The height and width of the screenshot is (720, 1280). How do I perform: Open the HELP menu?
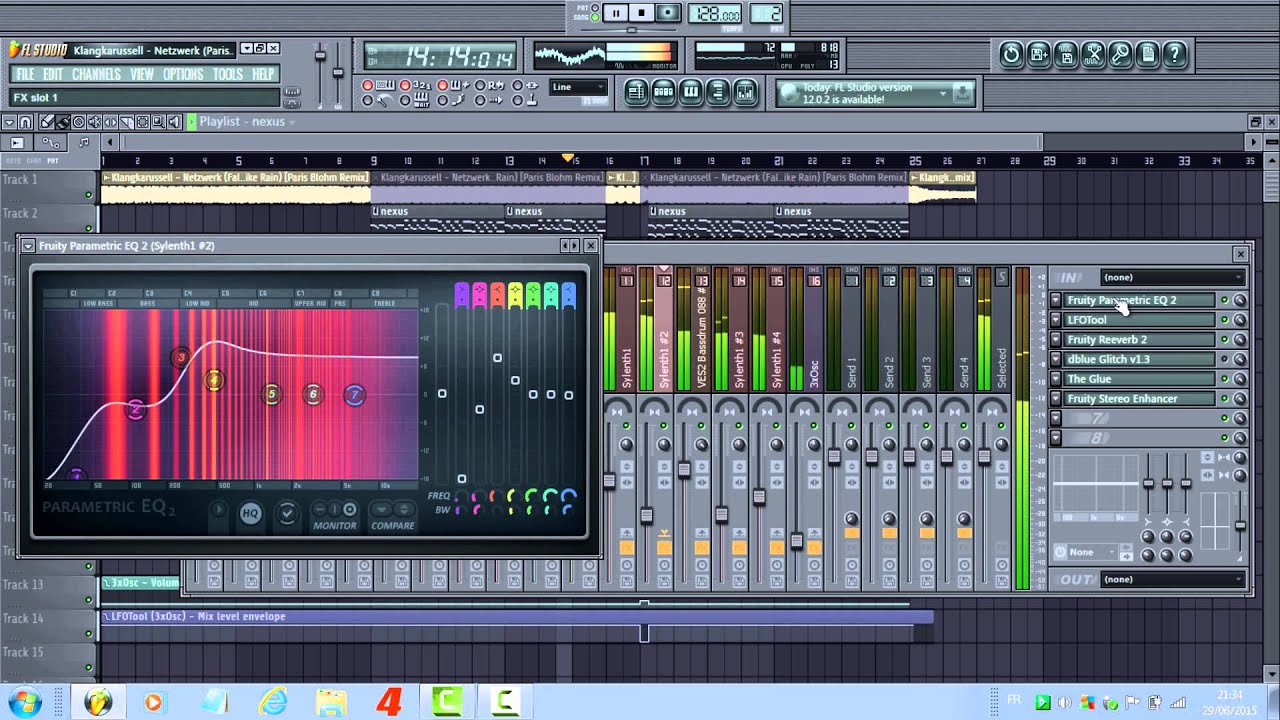coord(263,75)
